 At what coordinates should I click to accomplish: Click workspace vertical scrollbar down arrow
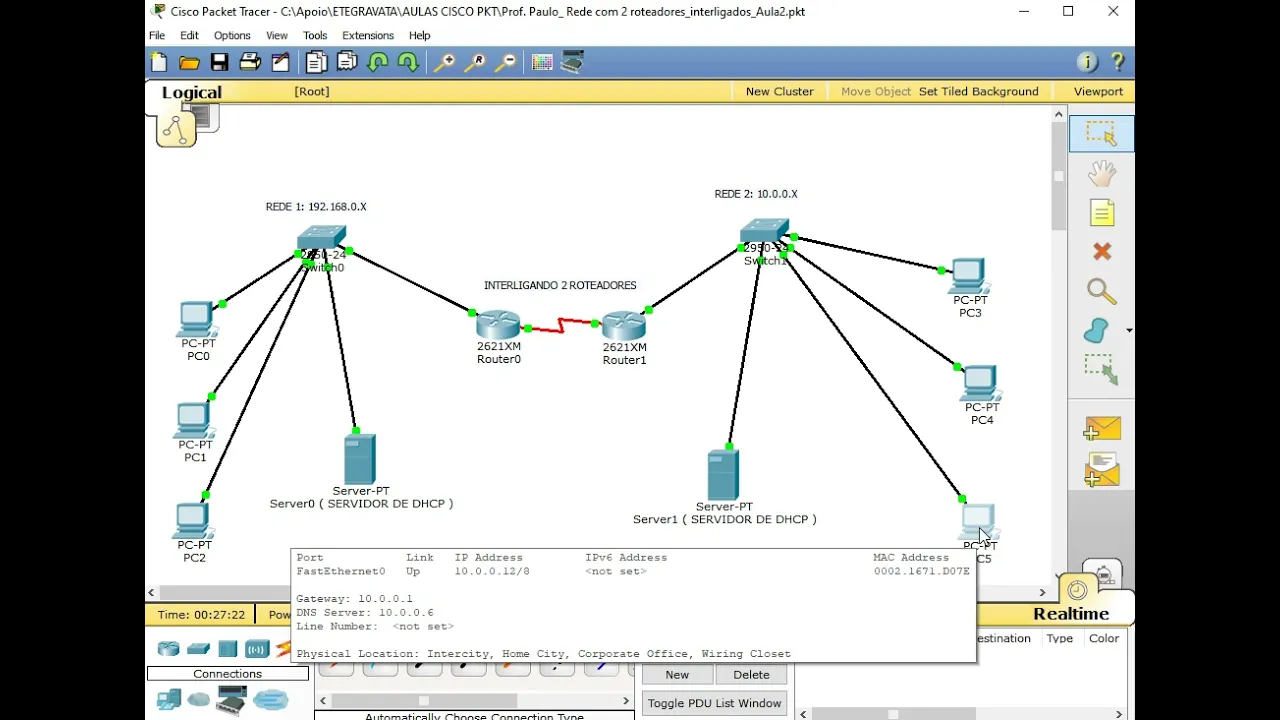(x=1059, y=574)
